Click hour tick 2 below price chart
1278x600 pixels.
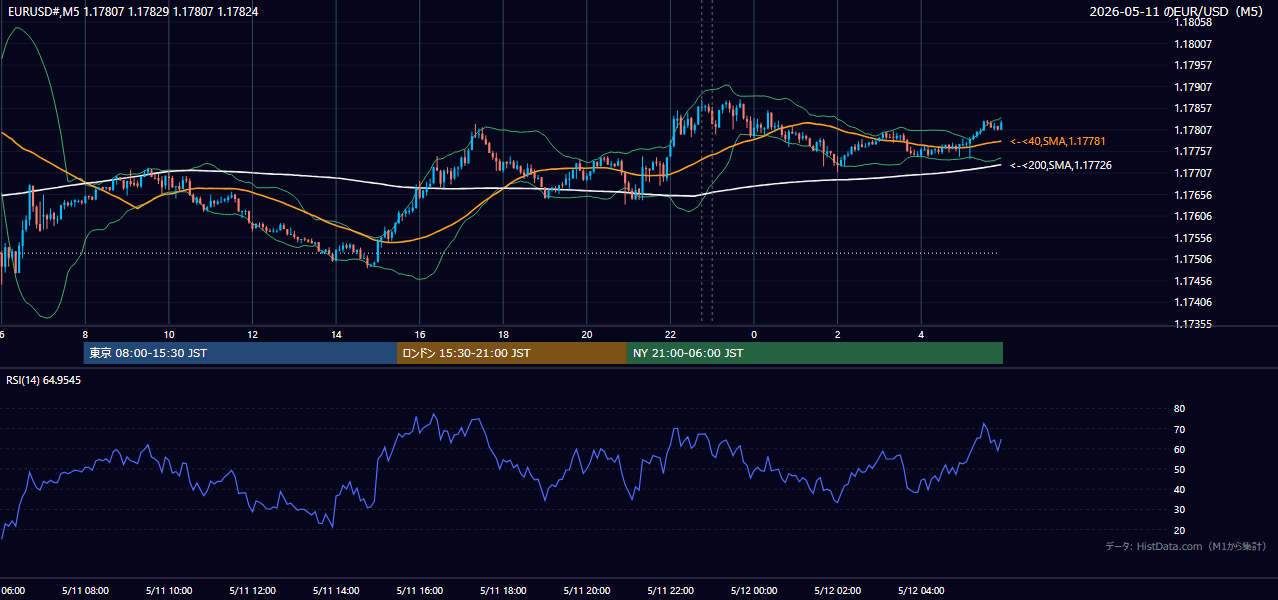(x=838, y=335)
